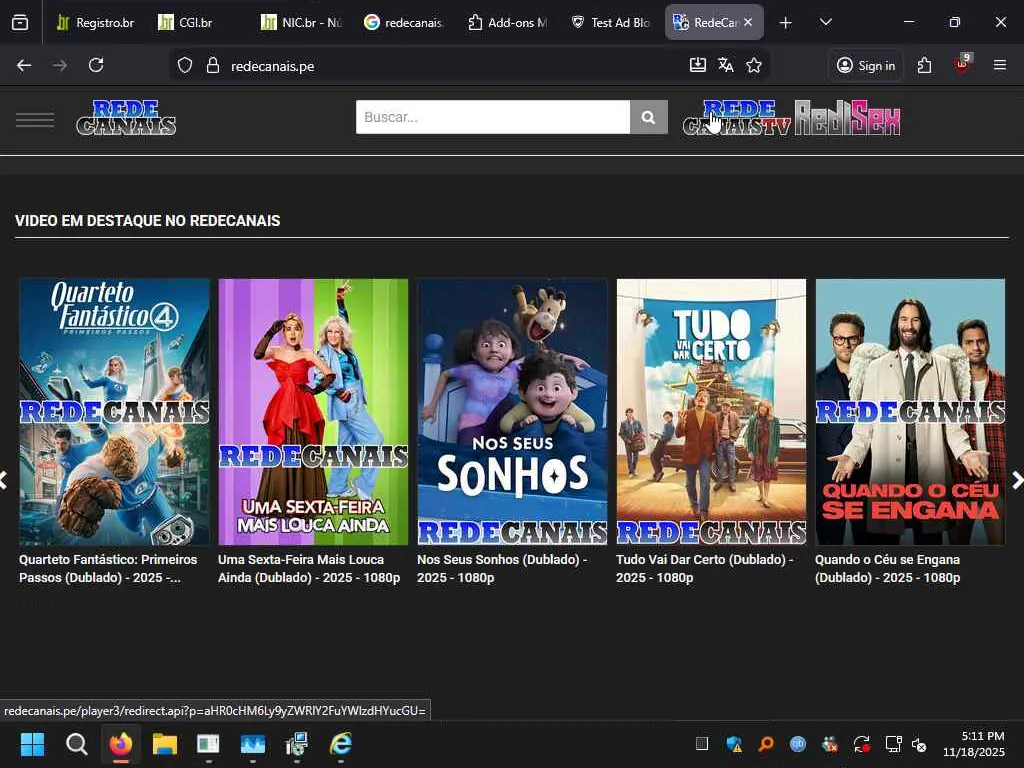1024x768 pixels.
Task: Translate this page using translation icon
Action: 726,65
